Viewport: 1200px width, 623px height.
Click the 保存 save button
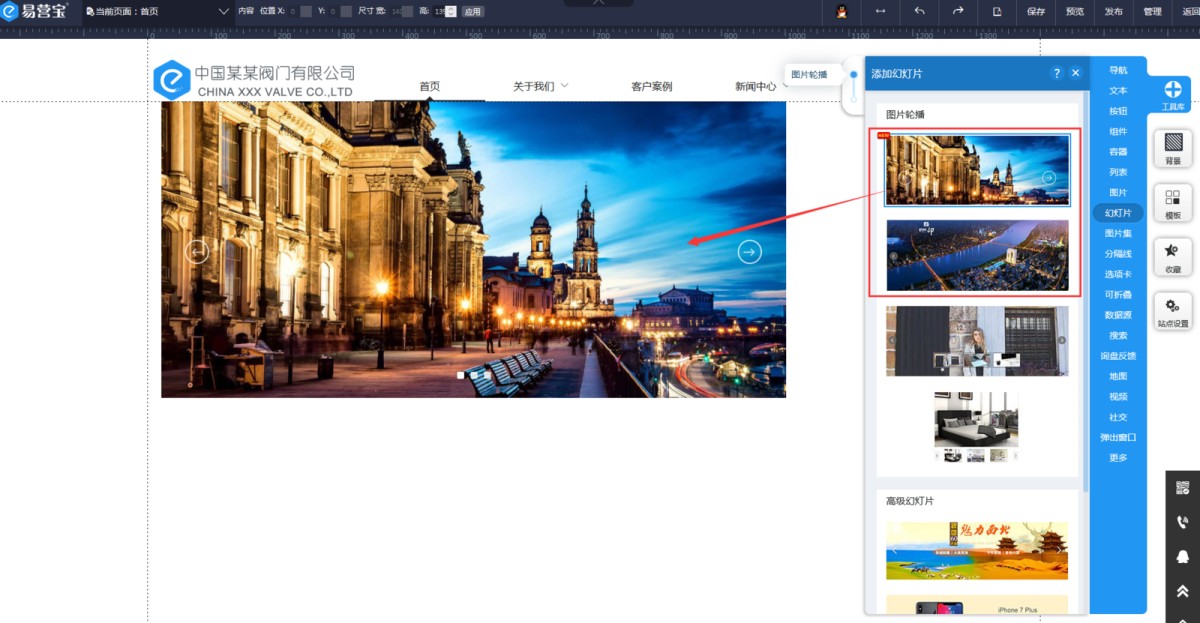click(x=1036, y=11)
